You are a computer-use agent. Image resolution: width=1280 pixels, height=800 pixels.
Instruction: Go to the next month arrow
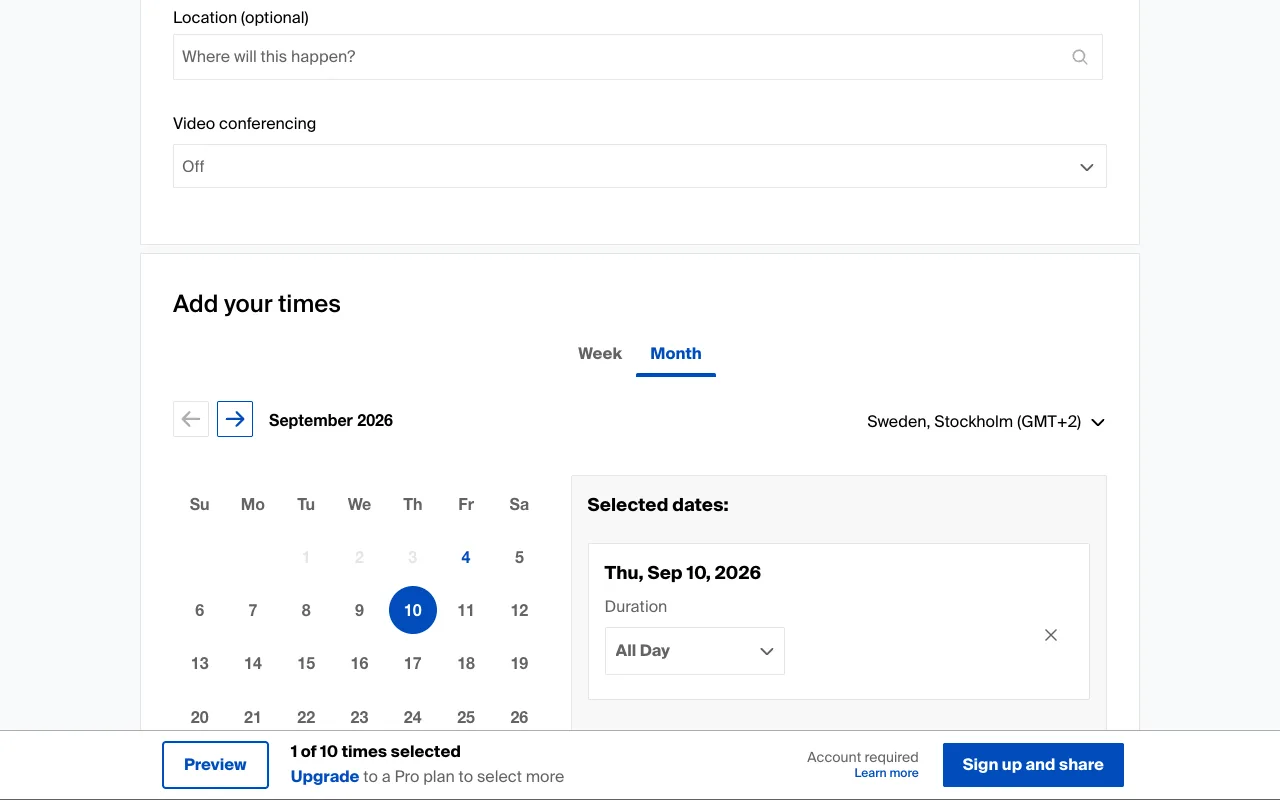(x=235, y=419)
